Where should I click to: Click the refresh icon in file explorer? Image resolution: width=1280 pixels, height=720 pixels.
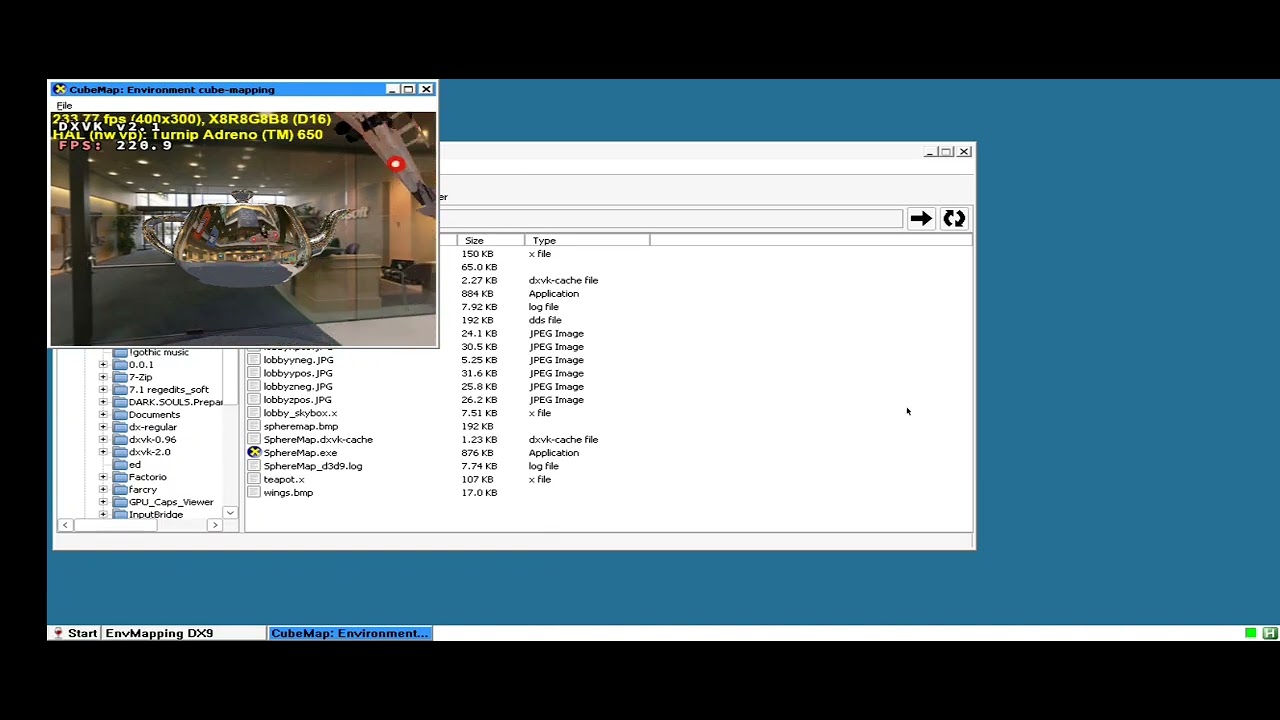pyautogui.click(x=954, y=218)
